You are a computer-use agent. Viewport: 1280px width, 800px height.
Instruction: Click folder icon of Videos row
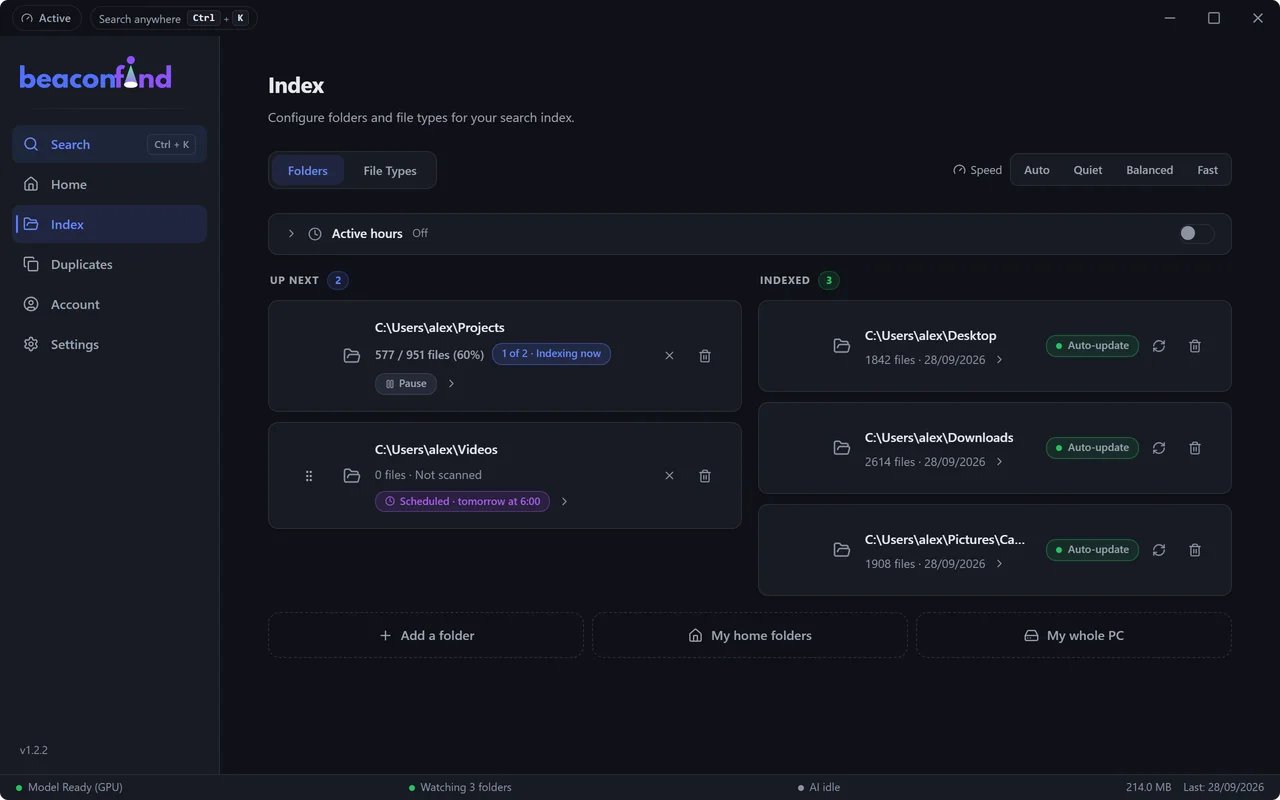351,476
